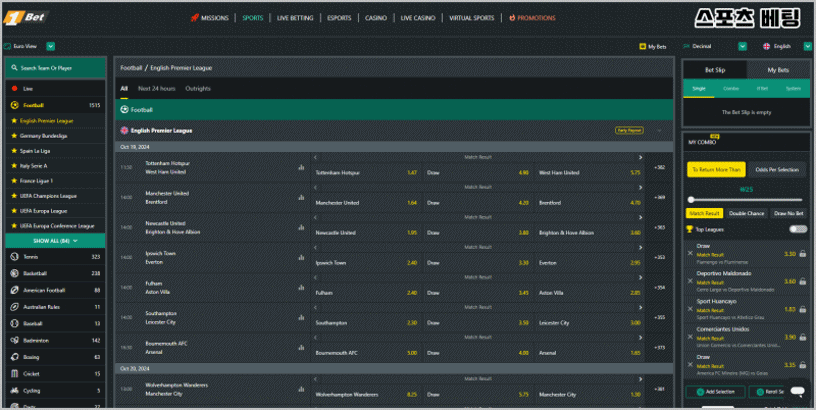Screen dimensions: 816x410
Task: Open the ESPORTS menu
Action: click(339, 18)
